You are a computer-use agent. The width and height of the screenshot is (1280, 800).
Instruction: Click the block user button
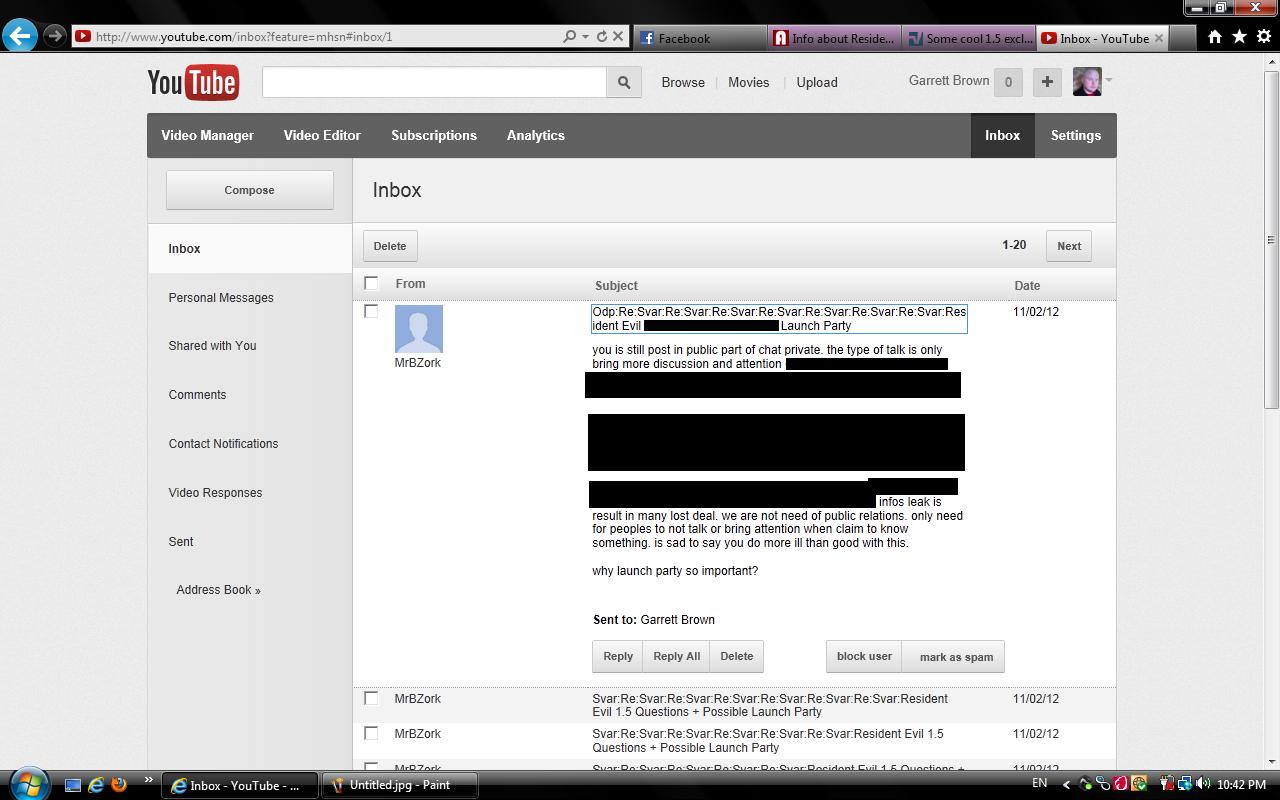click(864, 656)
